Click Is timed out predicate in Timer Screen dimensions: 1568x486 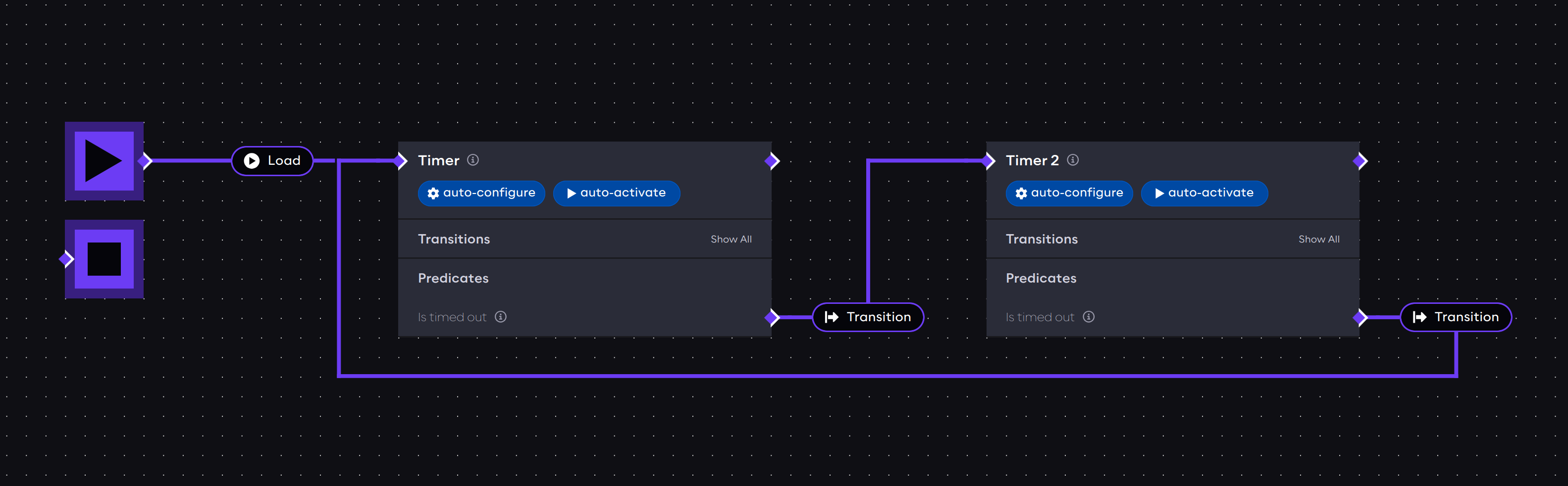[x=452, y=318]
